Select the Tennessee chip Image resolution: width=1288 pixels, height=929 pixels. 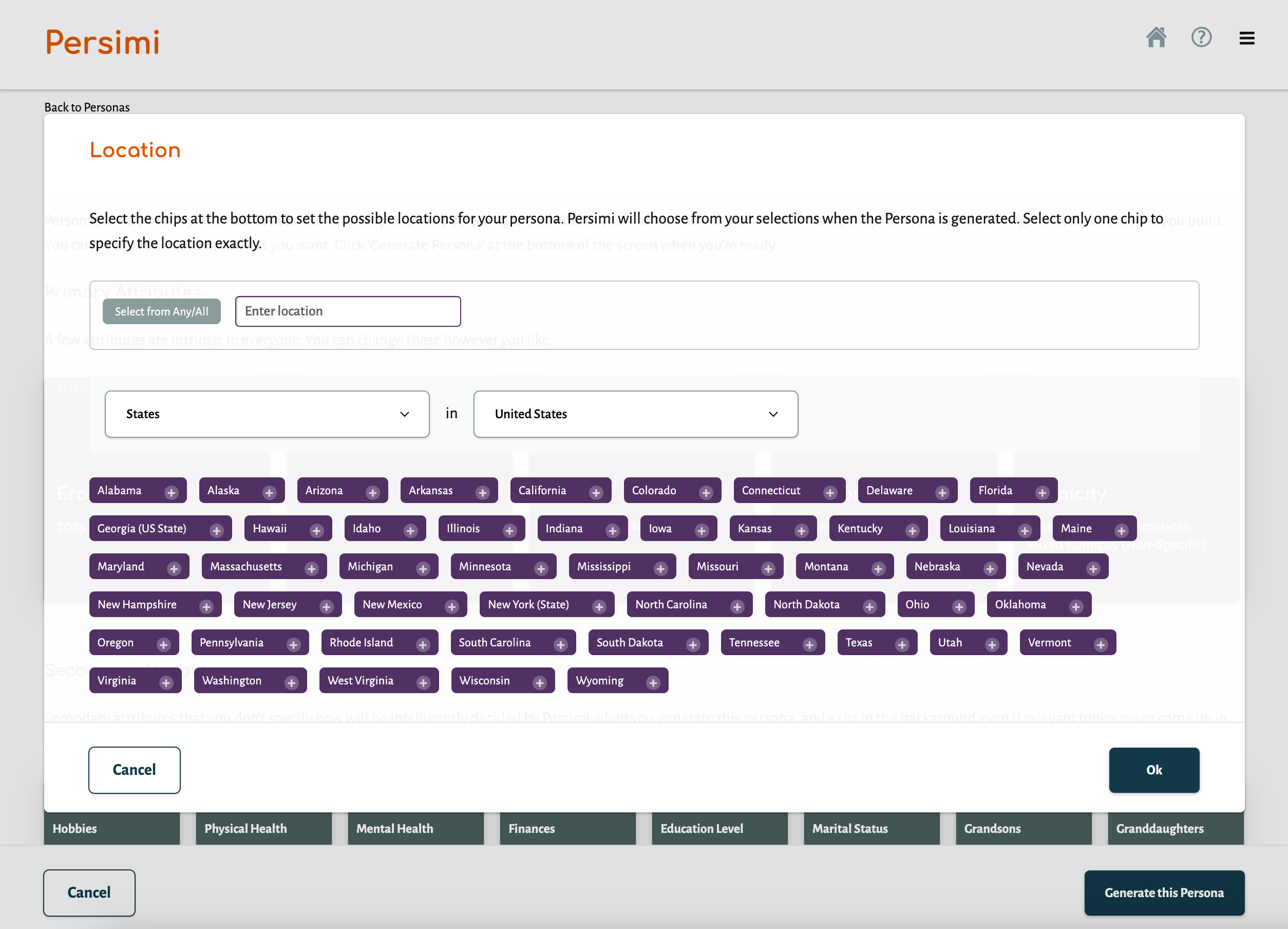tap(772, 643)
